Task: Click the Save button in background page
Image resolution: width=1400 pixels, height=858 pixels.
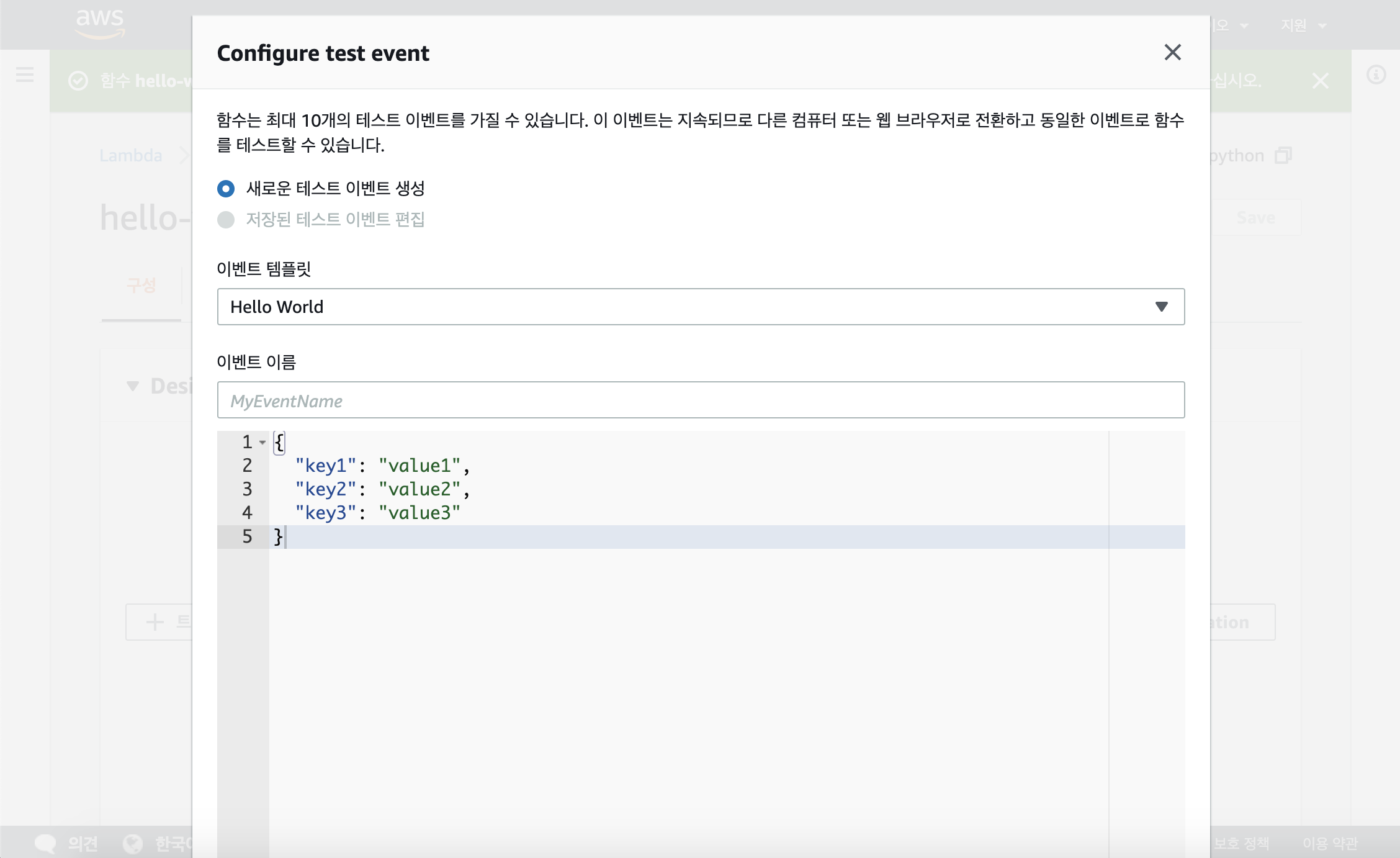Action: tap(1256, 217)
